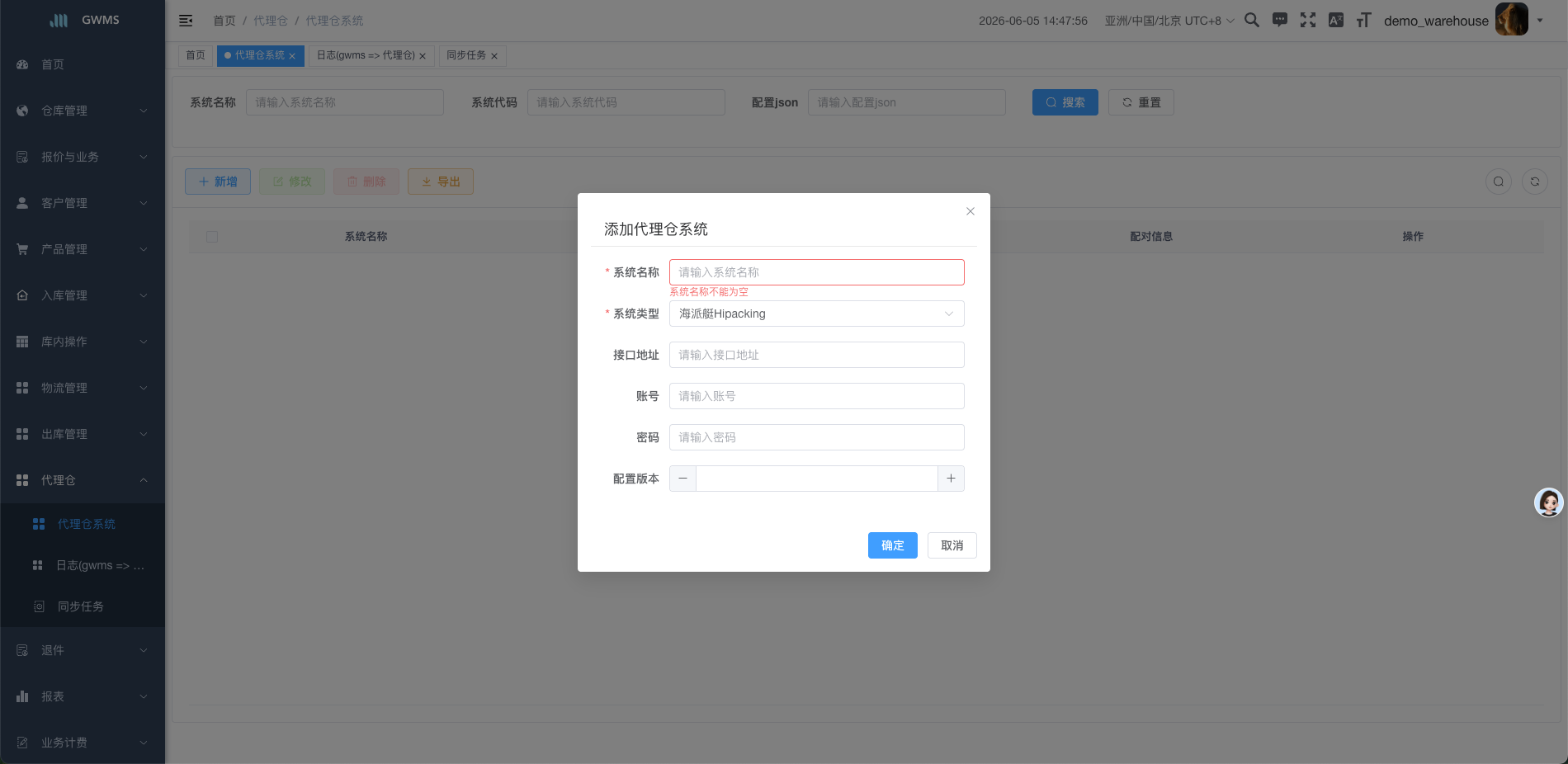The height and width of the screenshot is (764, 1568).
Task: Toggle search area with round magnifier icon
Action: click(x=1499, y=182)
